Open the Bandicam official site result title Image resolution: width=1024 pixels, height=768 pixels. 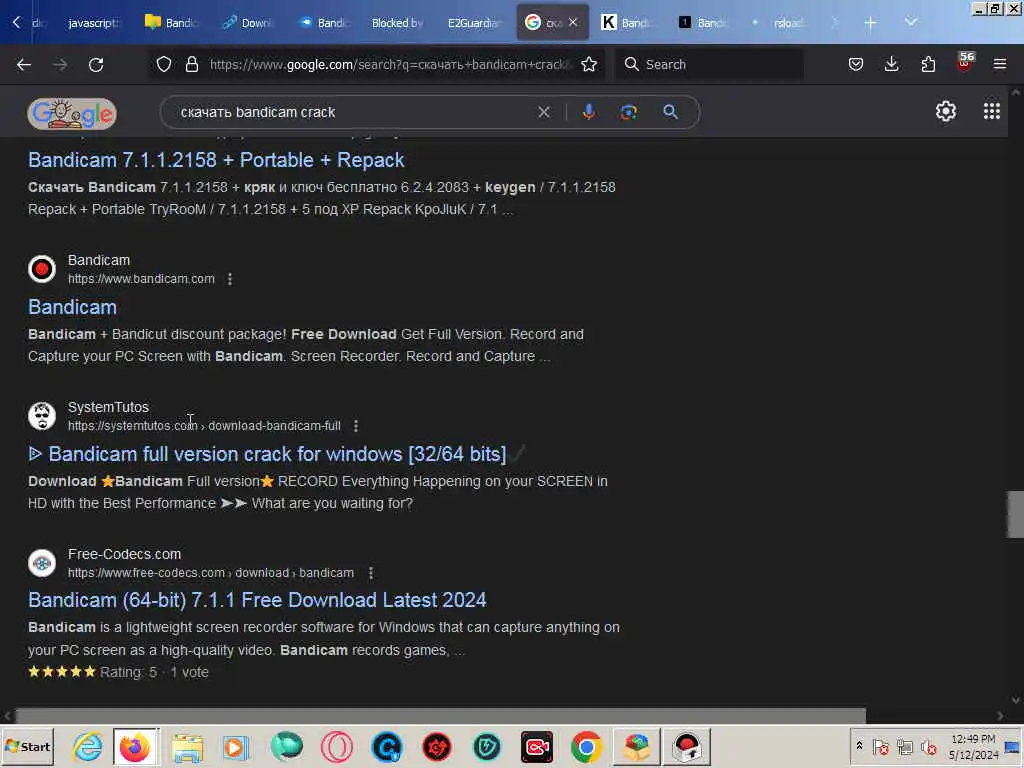(x=72, y=307)
